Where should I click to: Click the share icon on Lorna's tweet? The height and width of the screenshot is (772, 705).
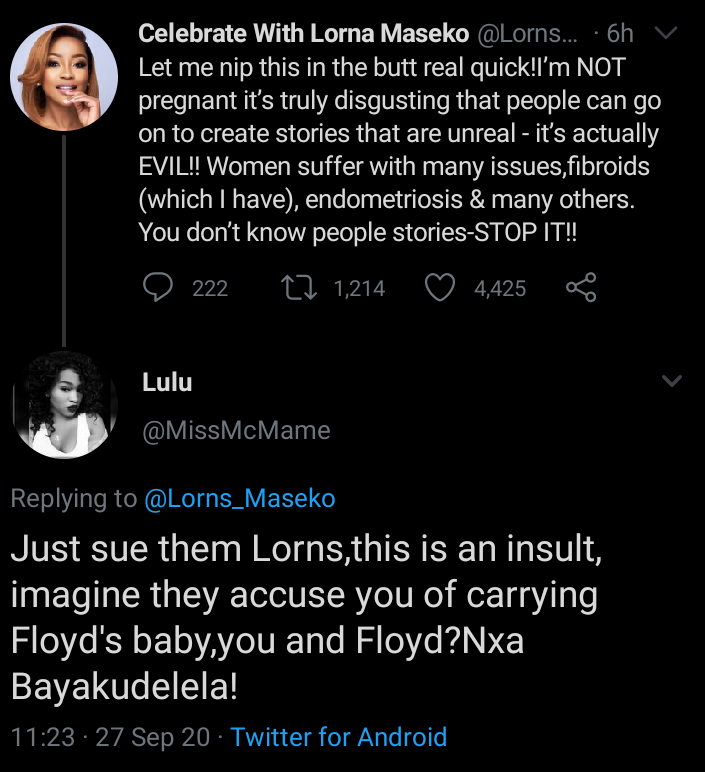click(581, 288)
